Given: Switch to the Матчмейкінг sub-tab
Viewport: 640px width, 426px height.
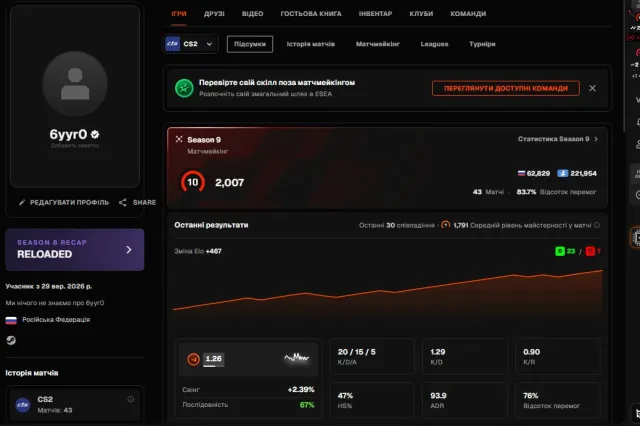Looking at the screenshot, I should pos(378,44).
